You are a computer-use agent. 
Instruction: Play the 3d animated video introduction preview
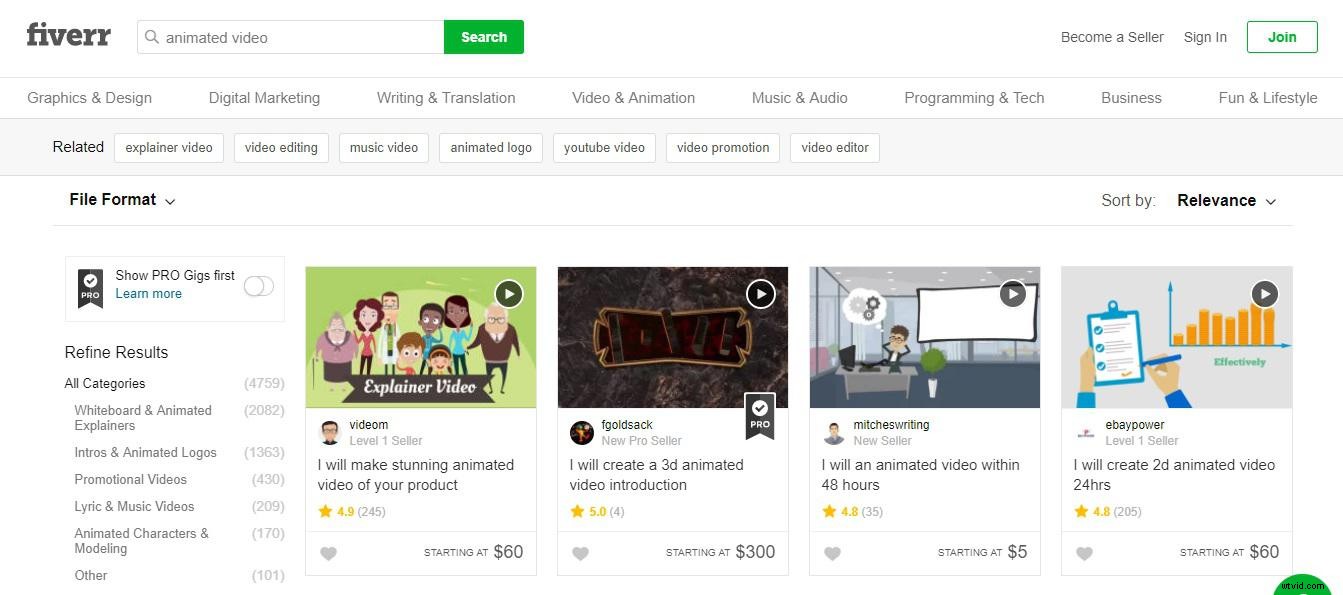point(760,293)
